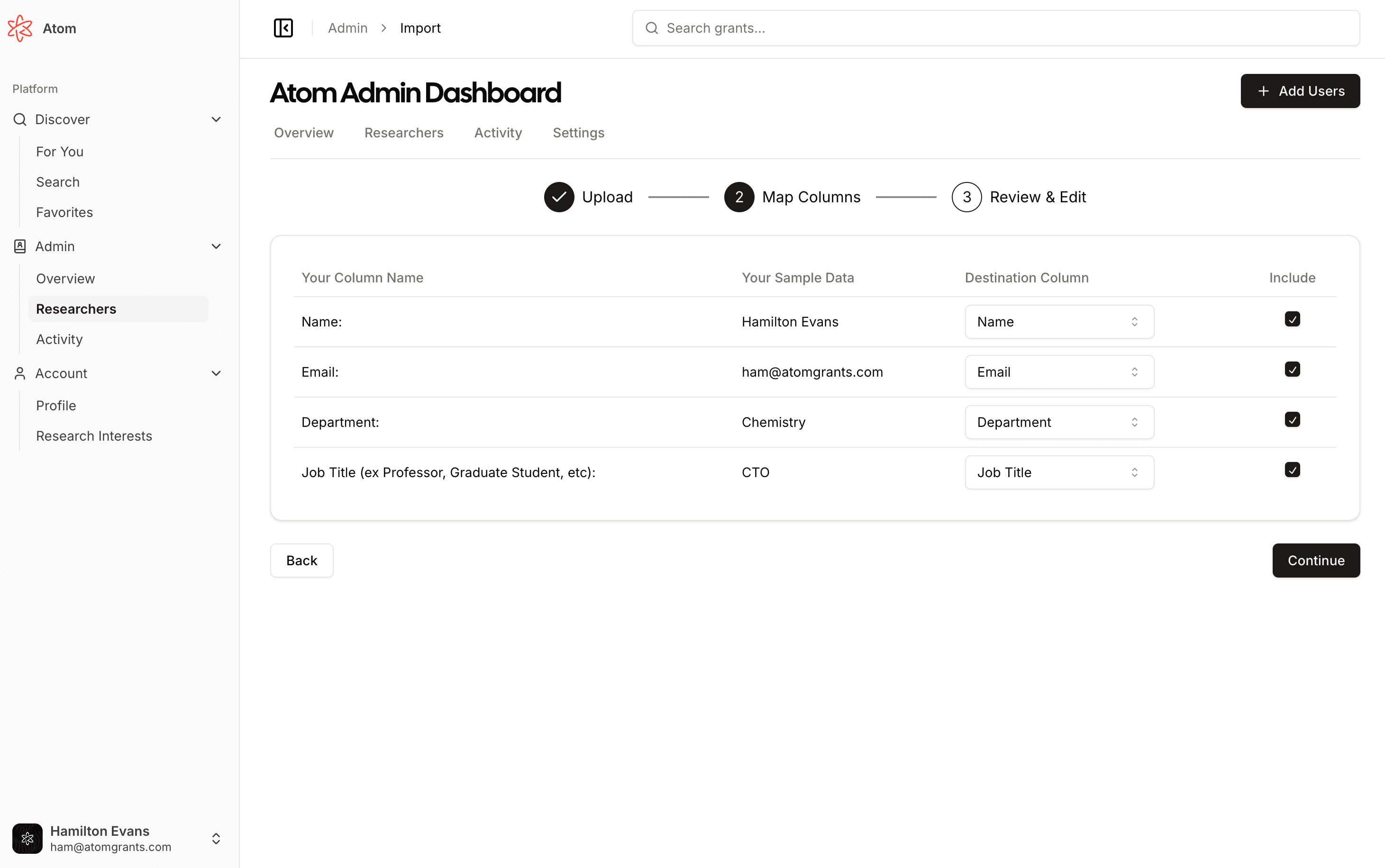
Task: Click the search magnifier icon in the grants bar
Action: (651, 28)
